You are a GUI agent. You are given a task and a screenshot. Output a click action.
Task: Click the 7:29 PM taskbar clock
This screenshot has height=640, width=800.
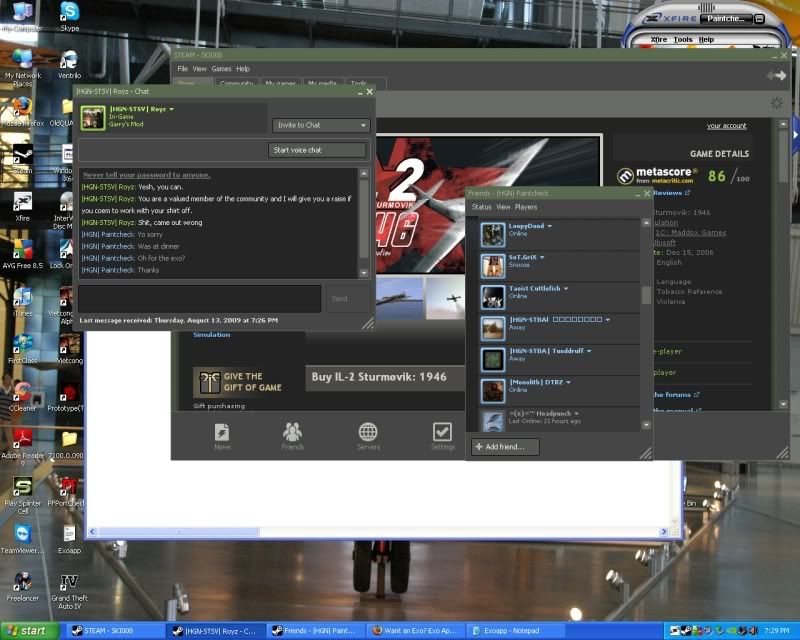click(777, 631)
